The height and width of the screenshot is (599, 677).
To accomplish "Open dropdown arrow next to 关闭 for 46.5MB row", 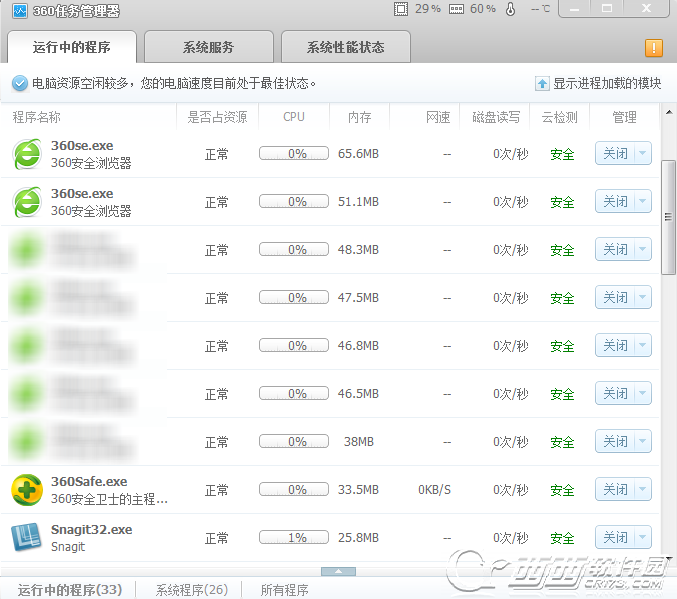I will (x=642, y=393).
